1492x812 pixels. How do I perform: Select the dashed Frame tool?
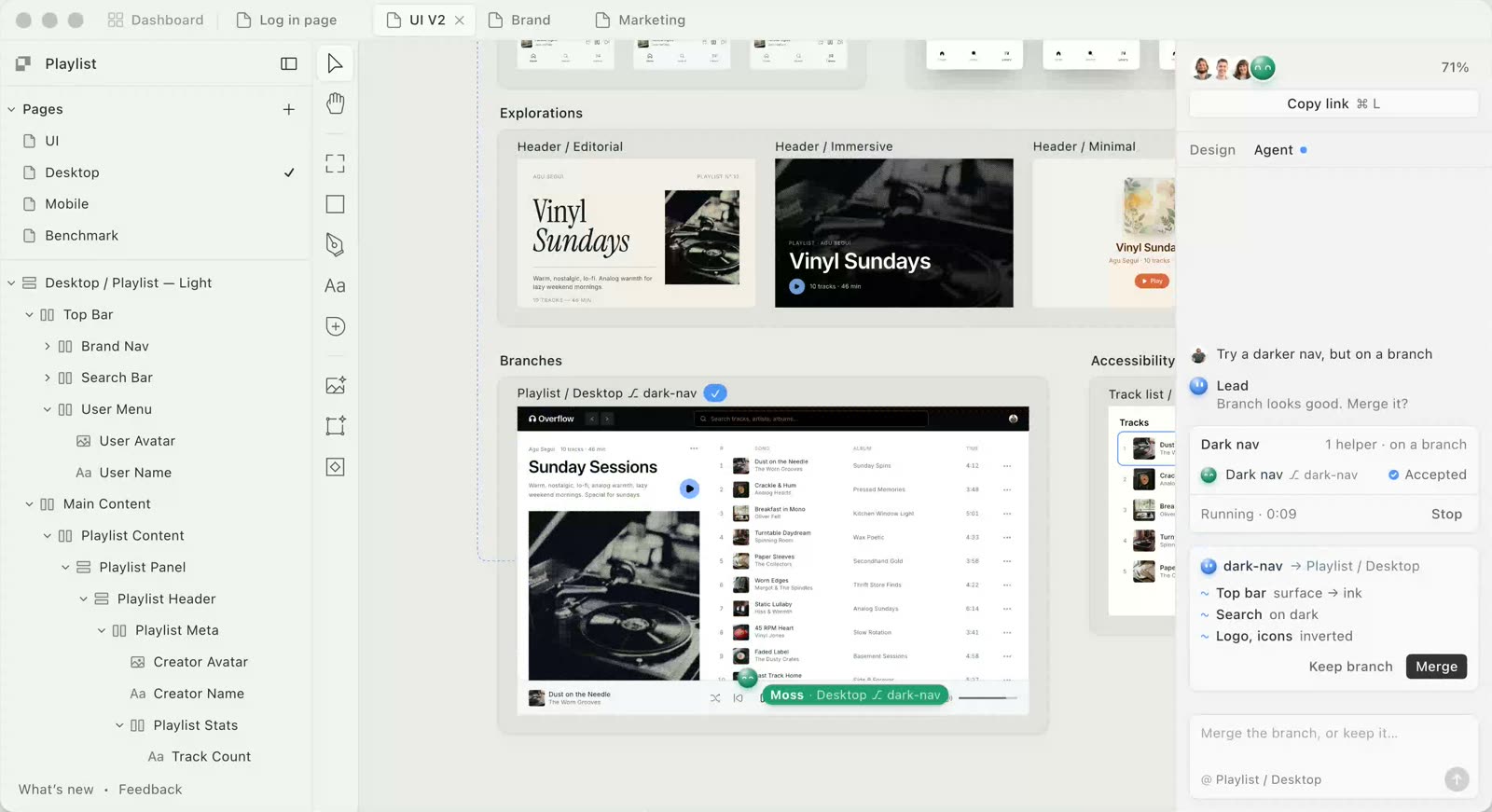pos(335,164)
